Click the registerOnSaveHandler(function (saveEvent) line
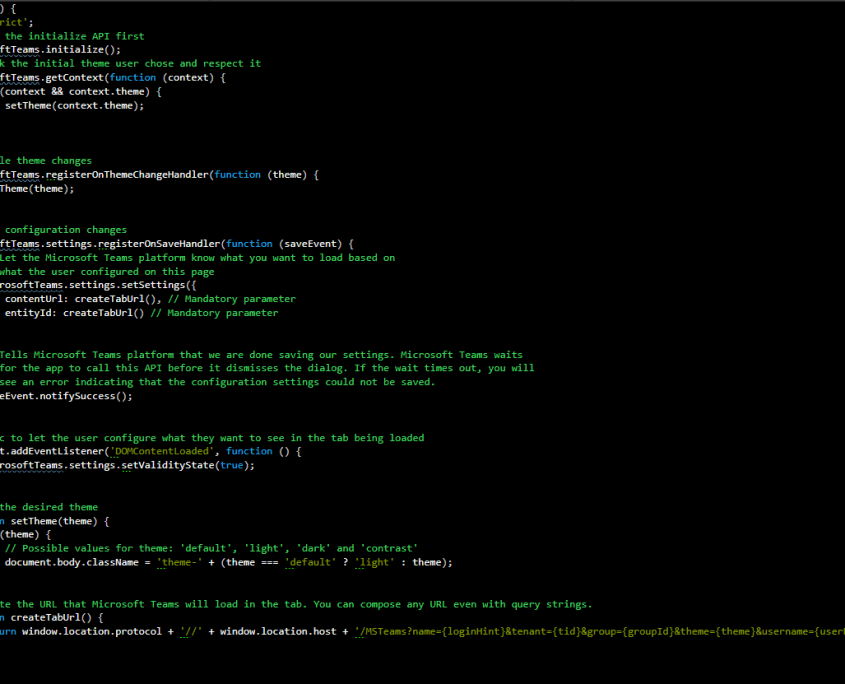The height and width of the screenshot is (684, 845). pos(177,244)
